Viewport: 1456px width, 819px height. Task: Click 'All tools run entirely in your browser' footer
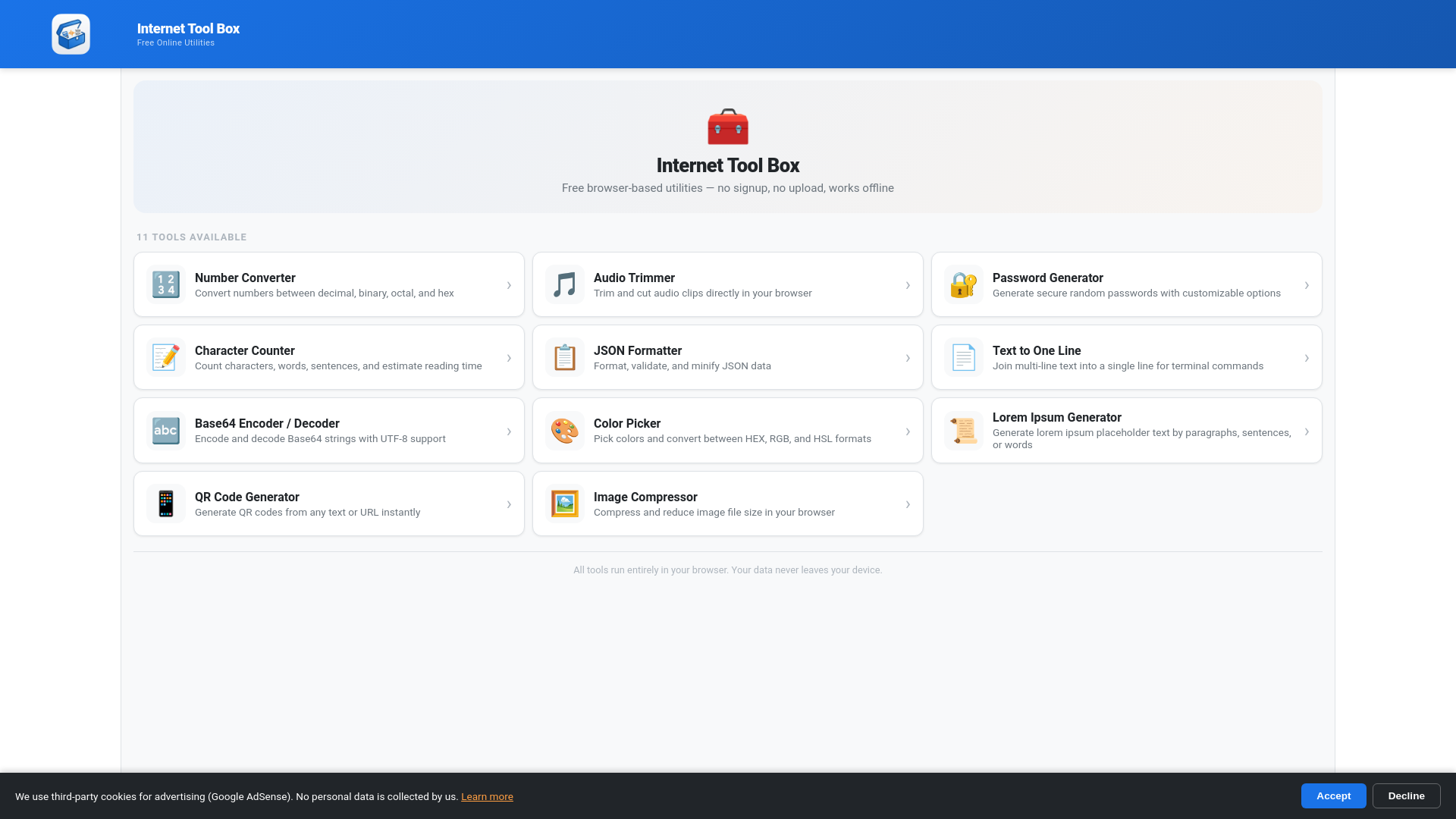coord(728,570)
